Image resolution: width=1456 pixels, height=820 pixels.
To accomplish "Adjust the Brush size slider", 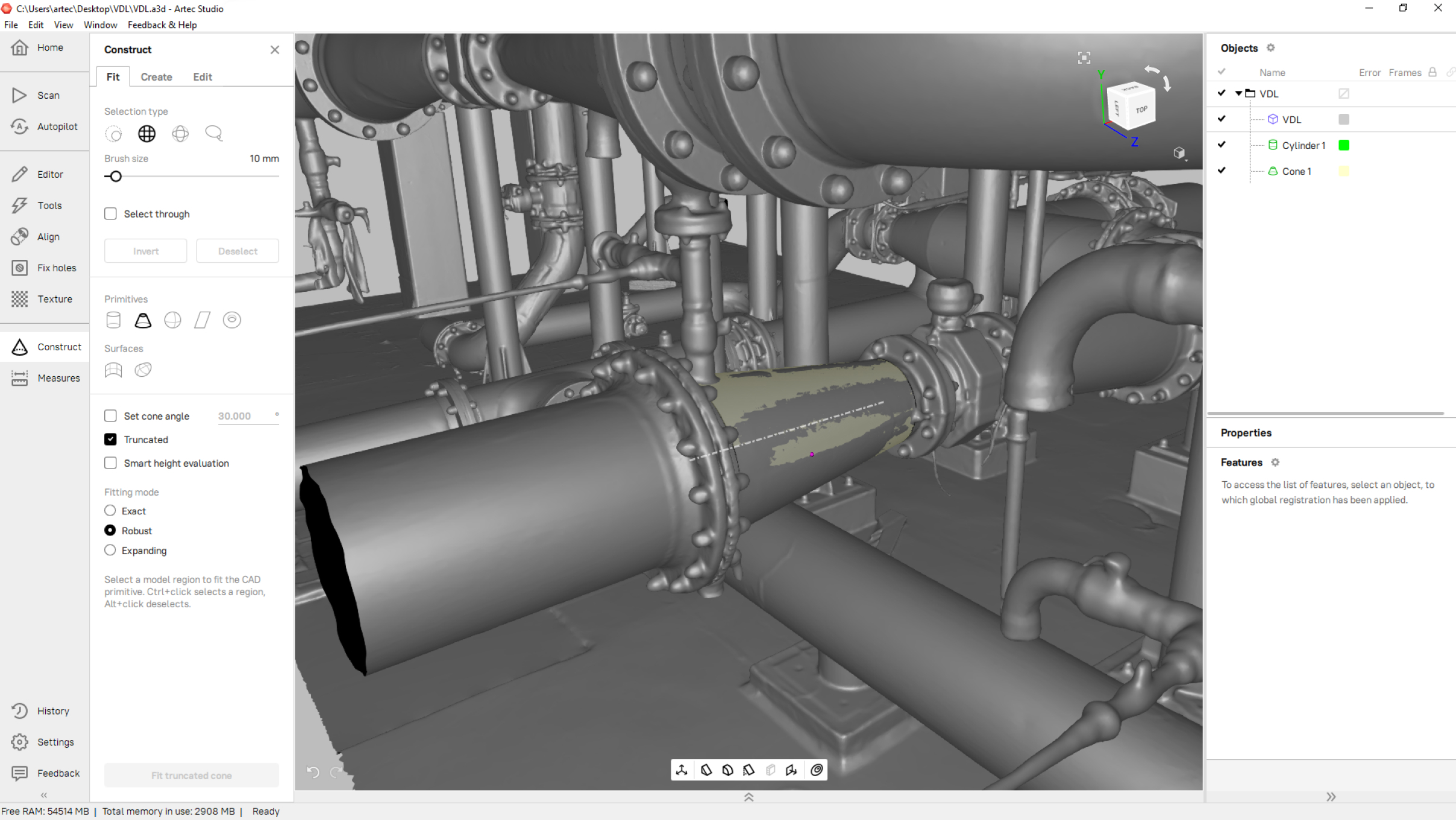I will 114,176.
